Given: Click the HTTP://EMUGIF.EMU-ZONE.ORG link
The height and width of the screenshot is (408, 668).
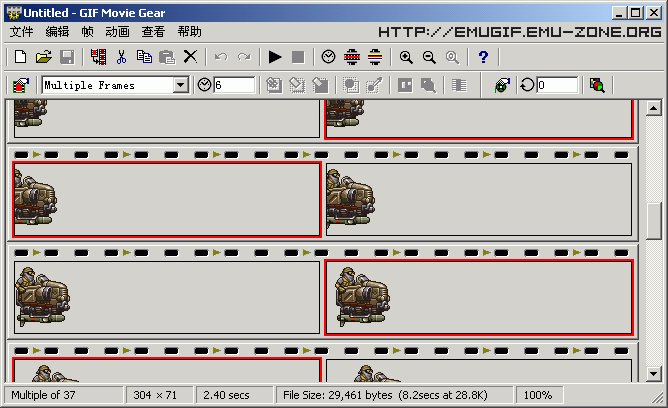Looking at the screenshot, I should pos(520,32).
